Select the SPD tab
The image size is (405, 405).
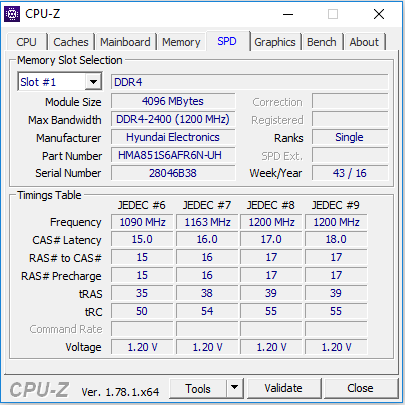(x=227, y=41)
